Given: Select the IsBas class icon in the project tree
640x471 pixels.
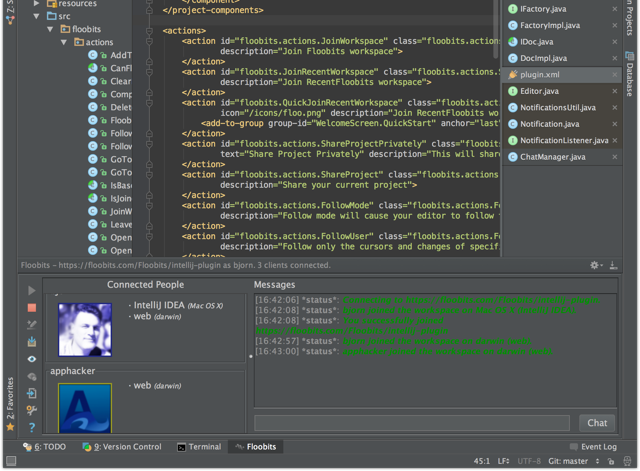Looking at the screenshot, I should [93, 185].
